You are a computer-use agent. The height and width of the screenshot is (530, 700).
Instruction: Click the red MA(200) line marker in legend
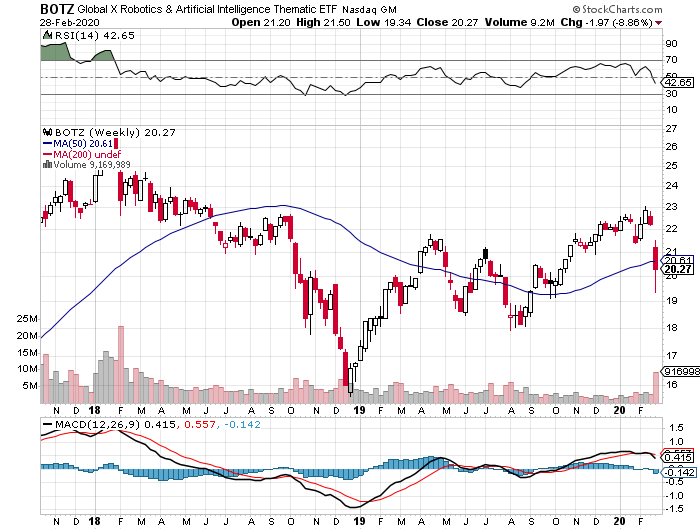click(47, 154)
